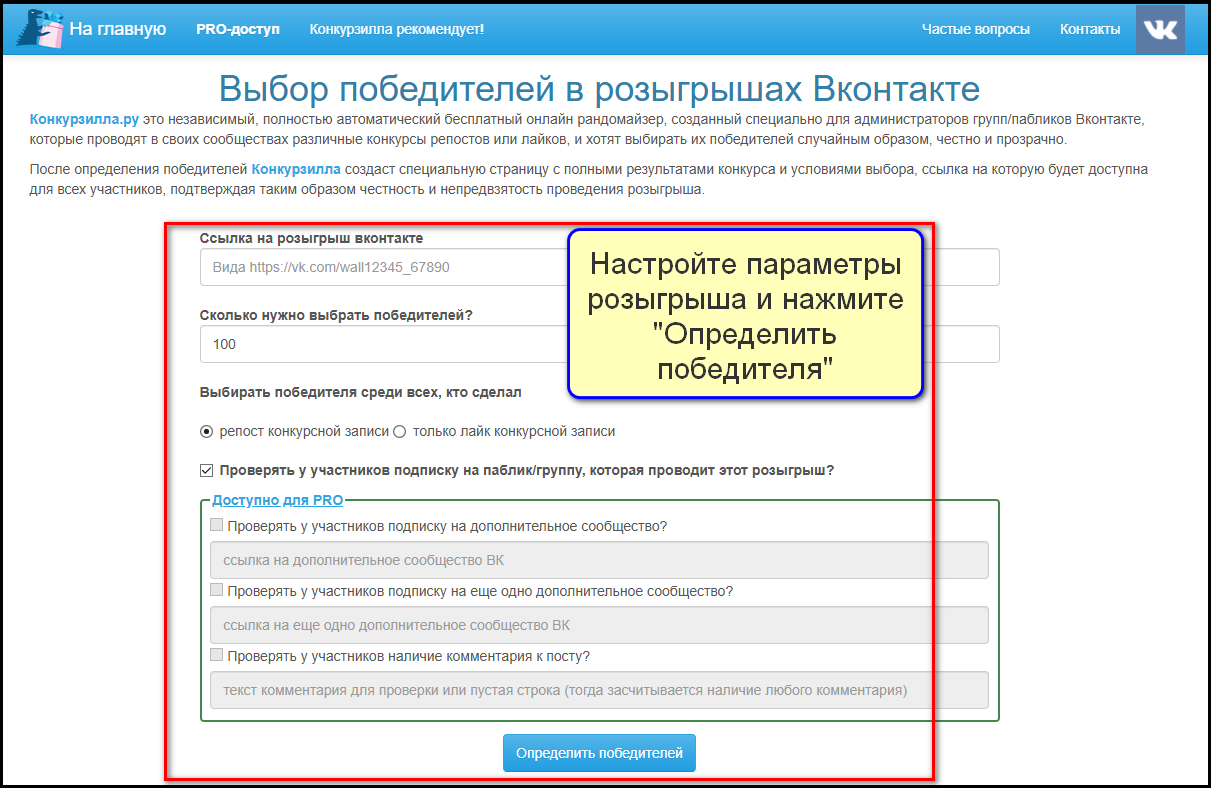This screenshot has height=788, width=1211.
Task: Open the PRO-доступ menu item
Action: [x=238, y=29]
